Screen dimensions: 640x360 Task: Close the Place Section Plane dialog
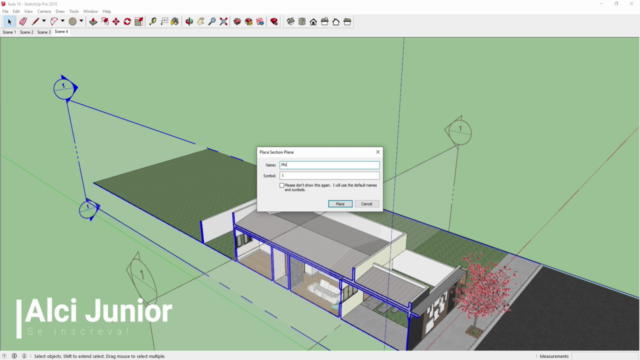(x=378, y=152)
